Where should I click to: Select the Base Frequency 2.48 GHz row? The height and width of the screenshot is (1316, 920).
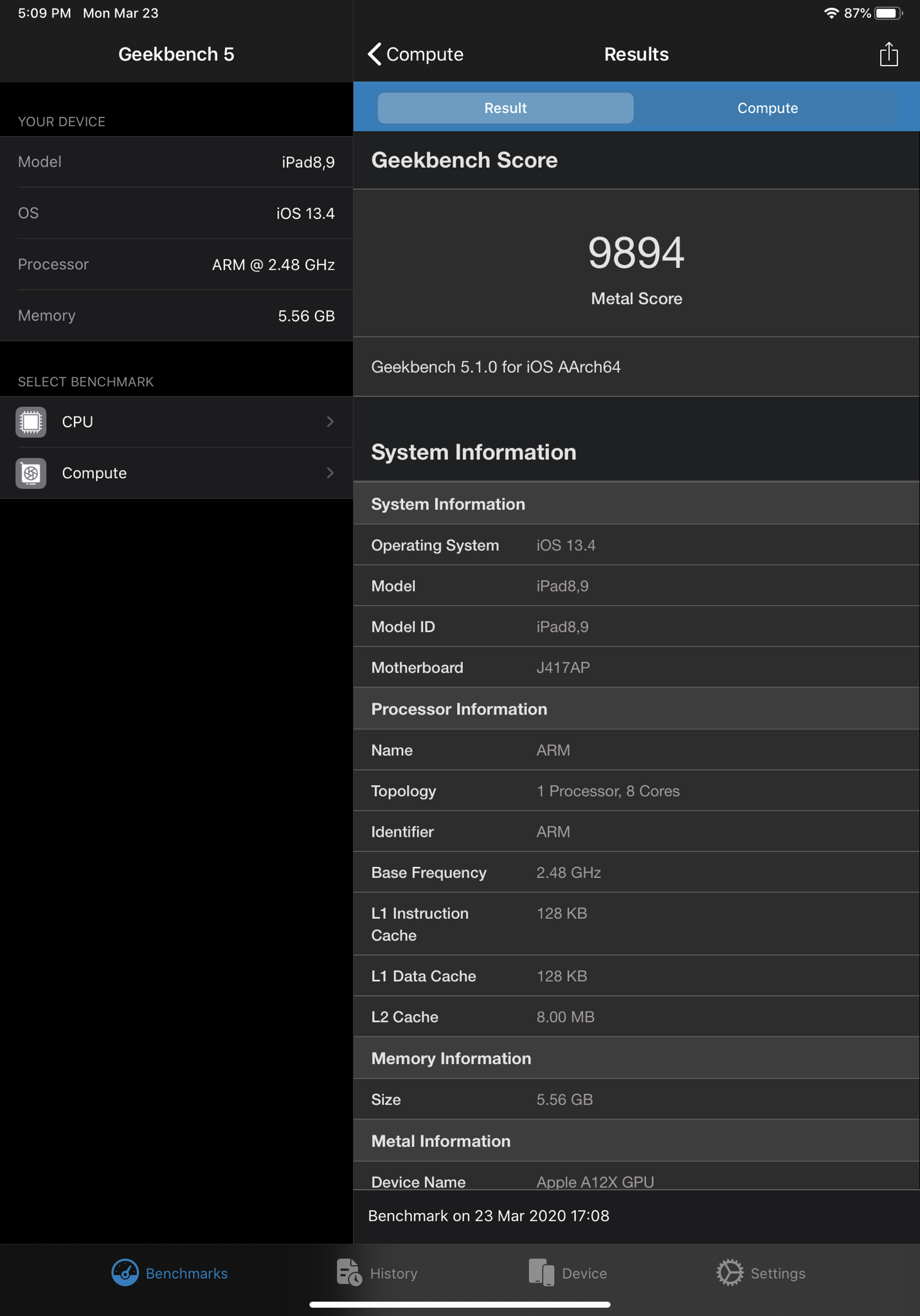pos(636,873)
